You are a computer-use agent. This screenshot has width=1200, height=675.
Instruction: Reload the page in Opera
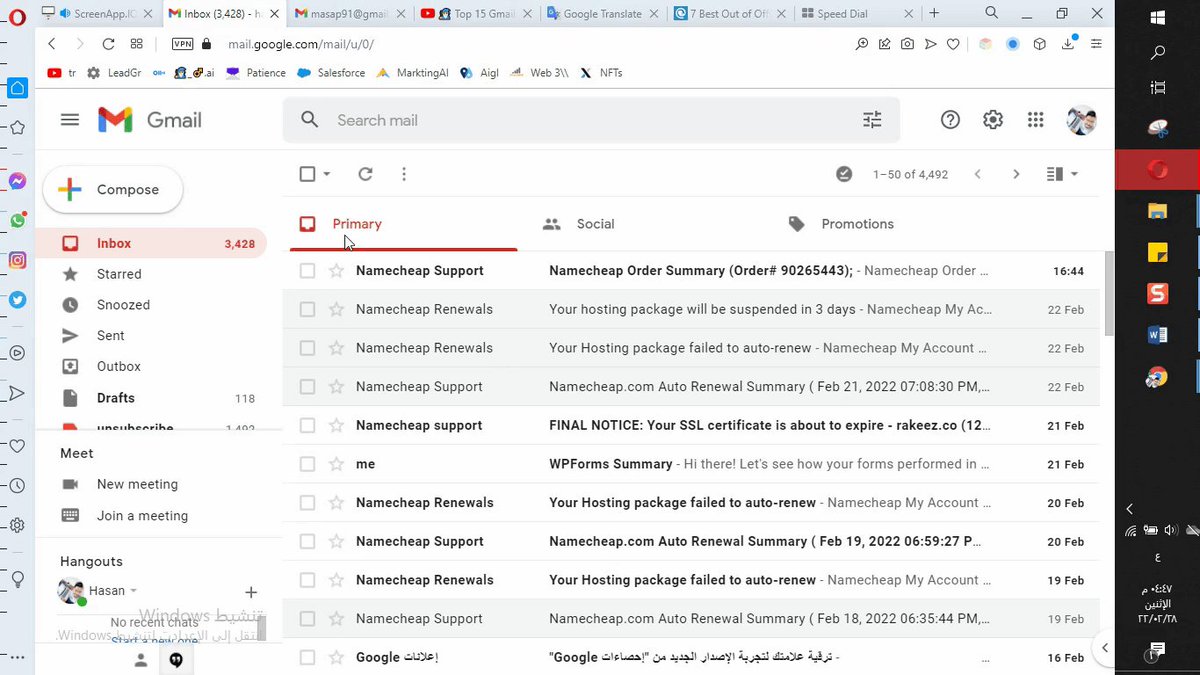(x=108, y=44)
